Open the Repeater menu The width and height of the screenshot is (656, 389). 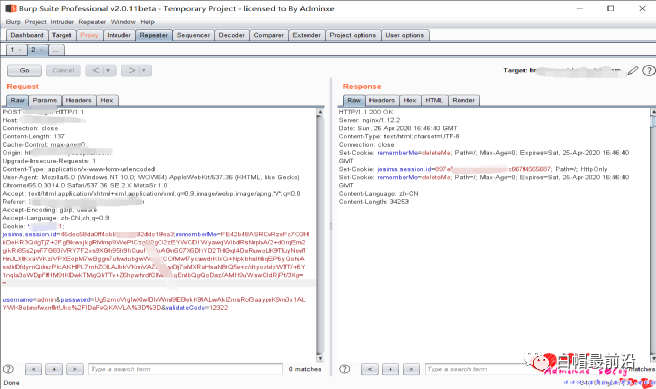[92, 22]
